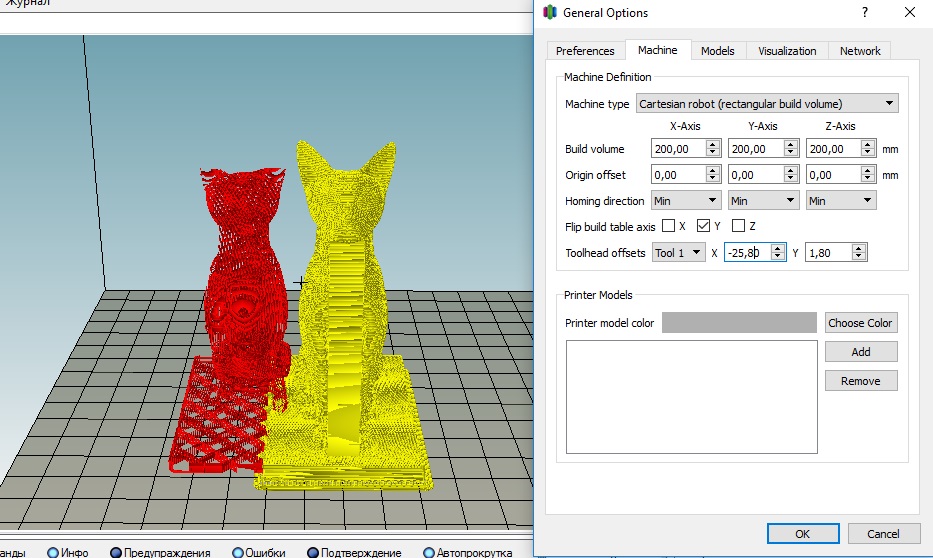This screenshot has width=933, height=558.
Task: Open the Visualization tab
Action: coord(787,51)
